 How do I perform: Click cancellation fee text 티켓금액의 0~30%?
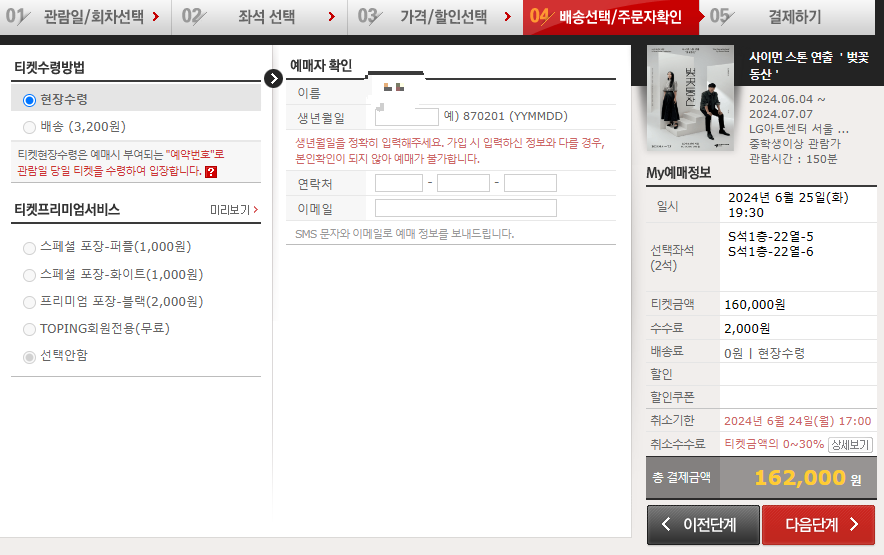pos(774,444)
